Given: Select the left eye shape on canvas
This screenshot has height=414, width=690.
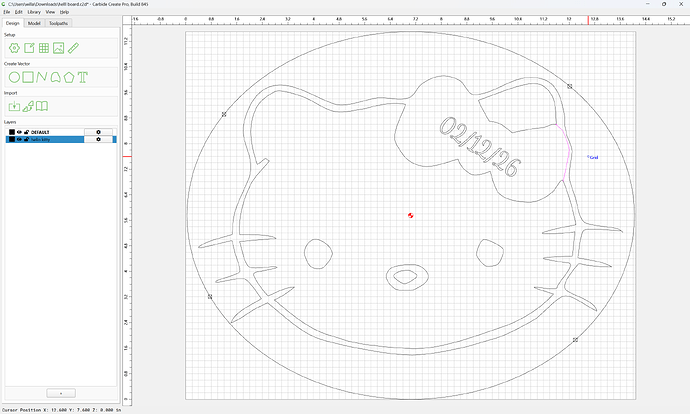Looking at the screenshot, I should tap(318, 254).
